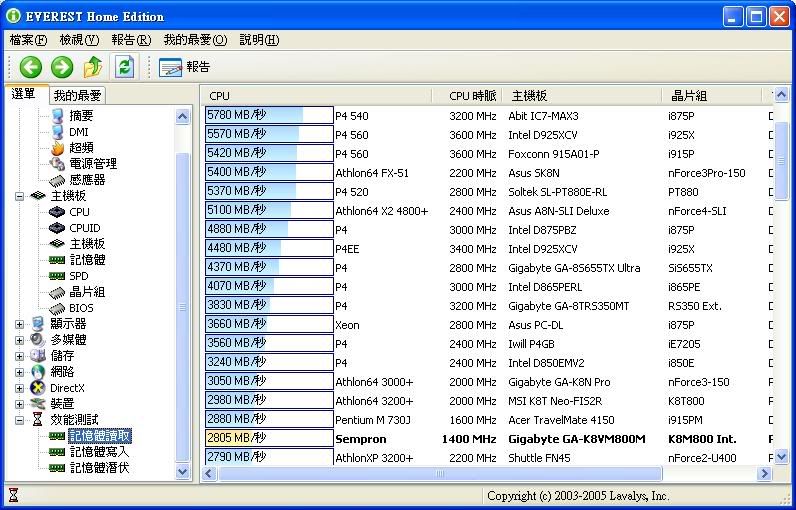Open the 感應器 sensor icon
The image size is (796, 510).
pyautogui.click(x=57, y=180)
